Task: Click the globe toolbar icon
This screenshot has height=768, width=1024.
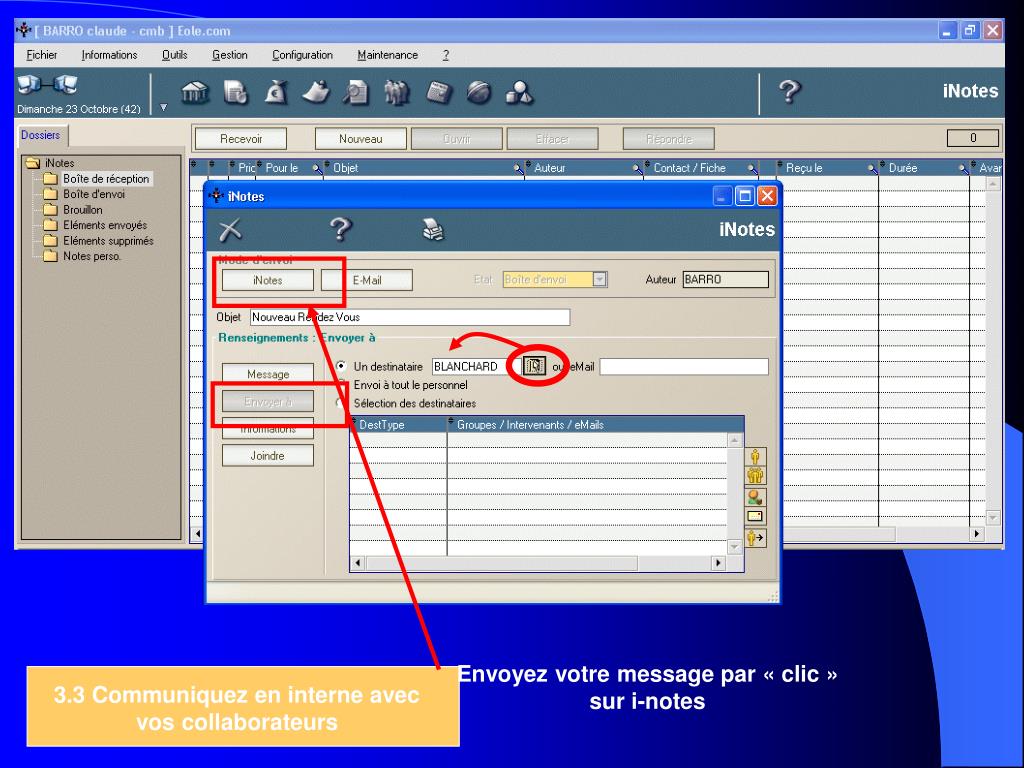Action: 479,93
